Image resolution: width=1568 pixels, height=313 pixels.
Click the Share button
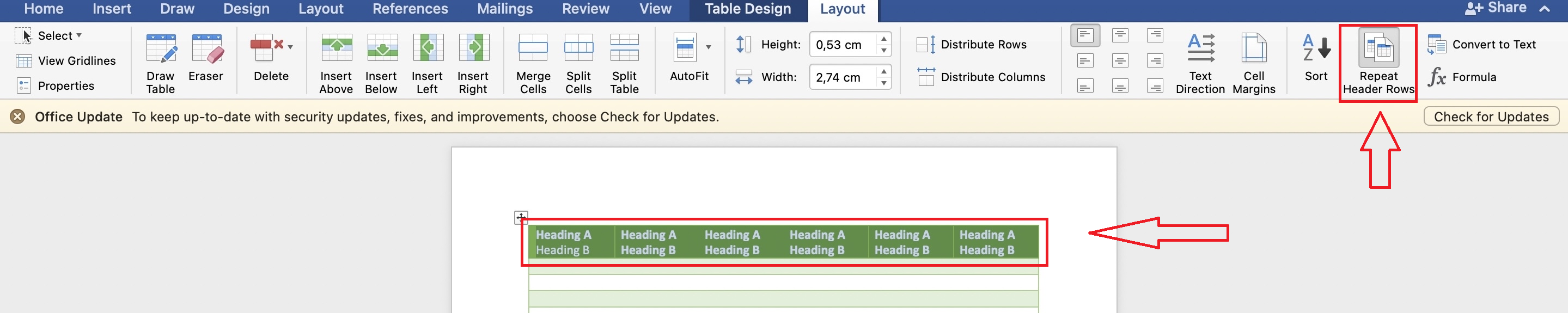tap(1495, 8)
